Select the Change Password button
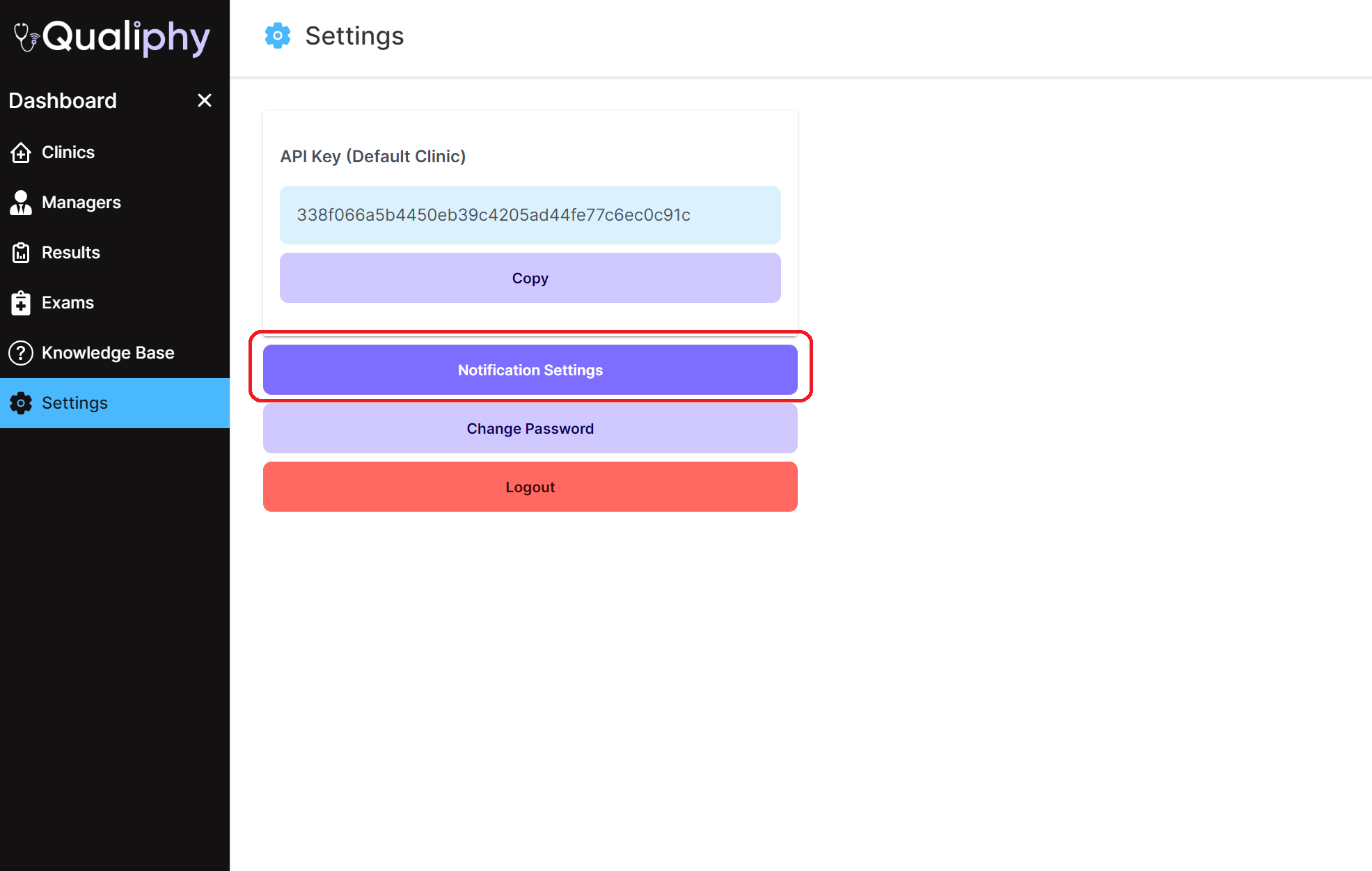Viewport: 1372px width, 871px height. pos(530,428)
